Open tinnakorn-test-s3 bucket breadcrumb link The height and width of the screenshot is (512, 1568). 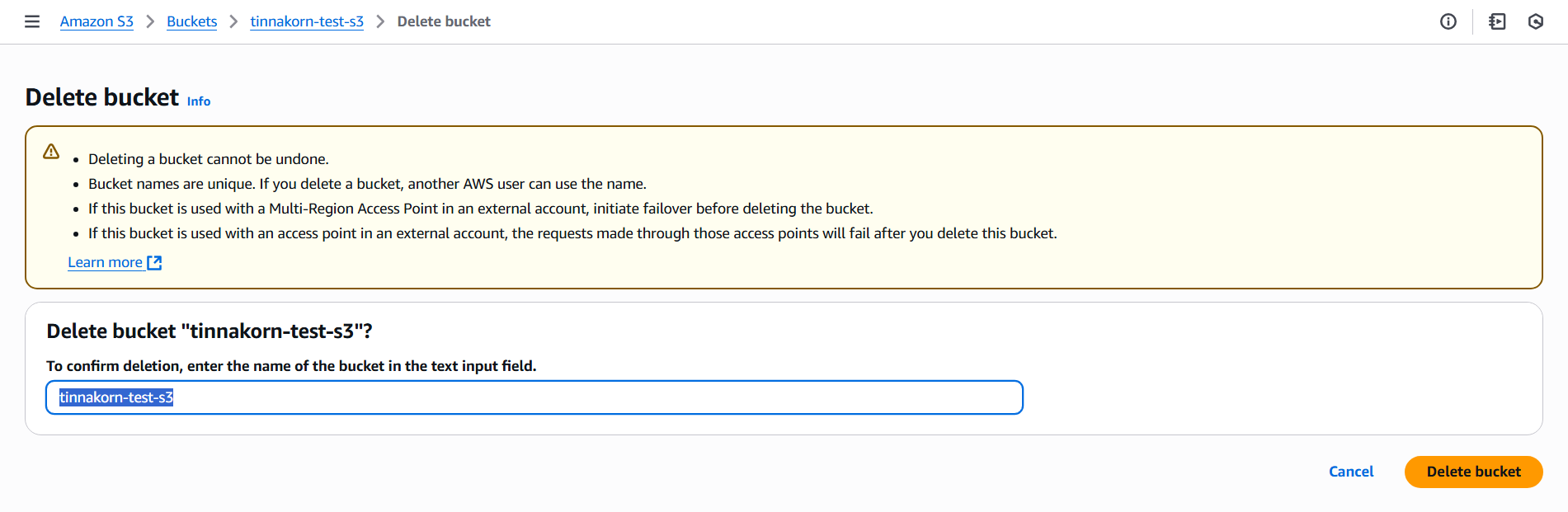(307, 21)
